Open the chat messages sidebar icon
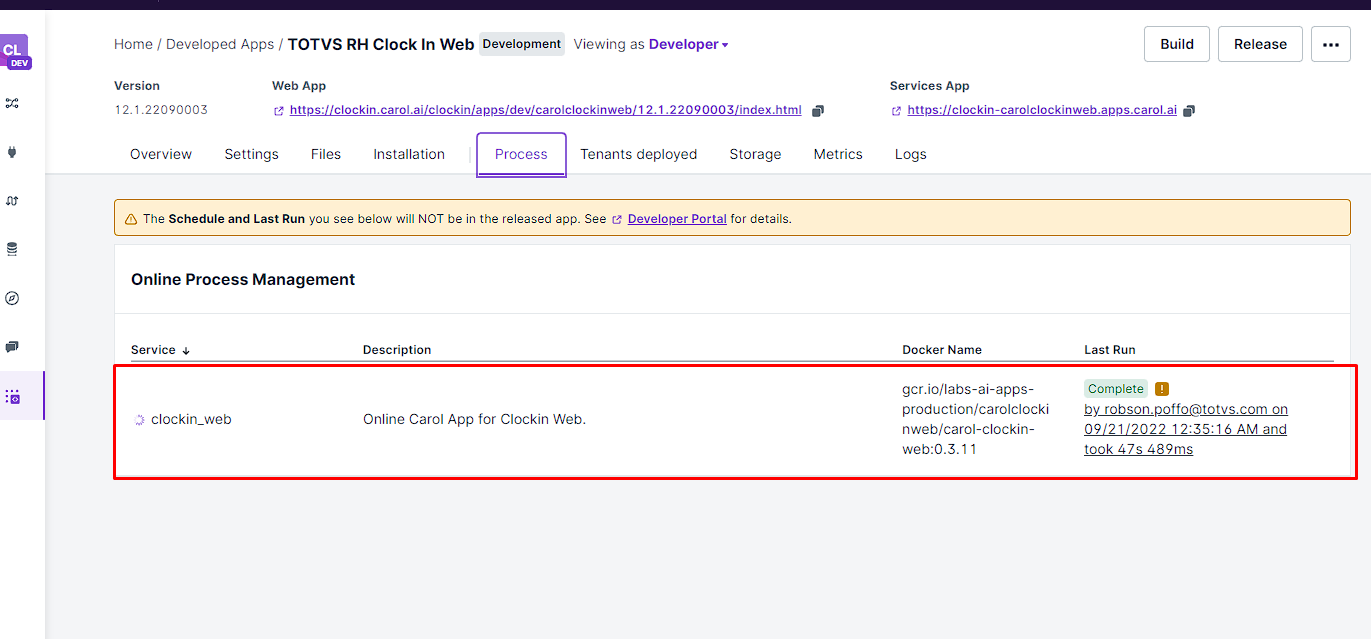This screenshot has height=639, width=1371. click(x=12, y=347)
